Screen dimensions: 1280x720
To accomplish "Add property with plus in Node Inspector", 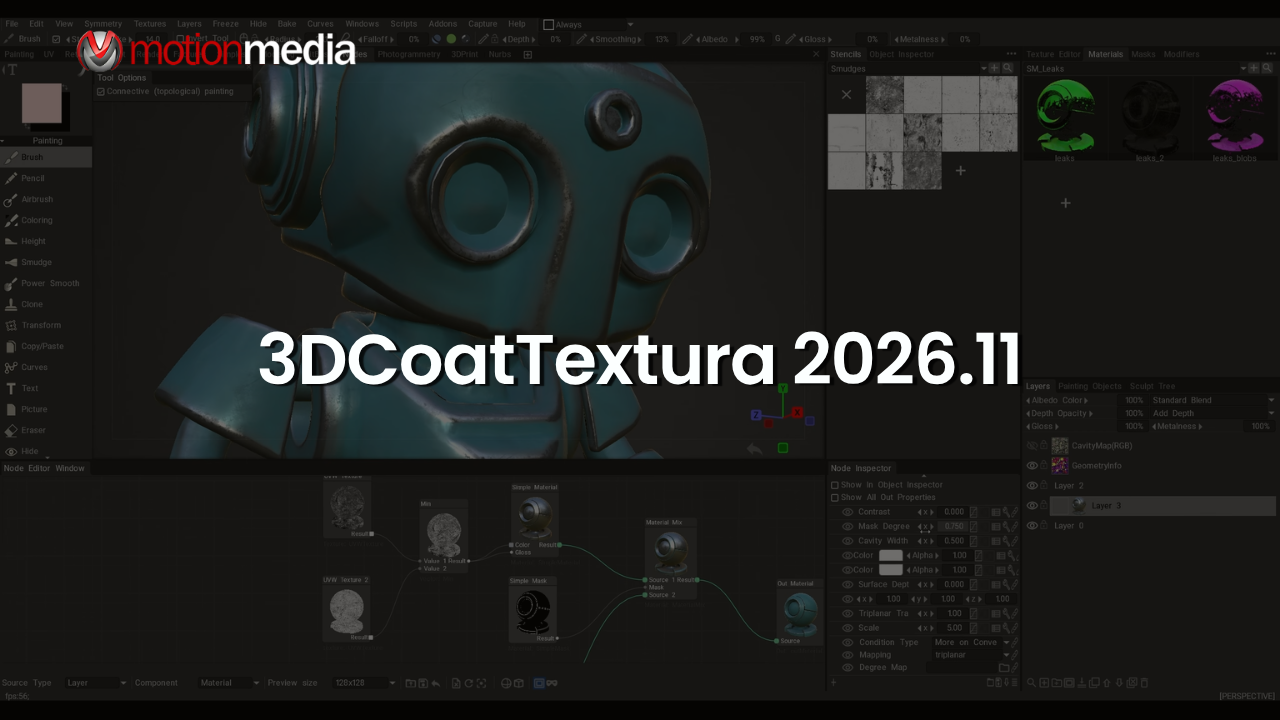I will click(833, 683).
